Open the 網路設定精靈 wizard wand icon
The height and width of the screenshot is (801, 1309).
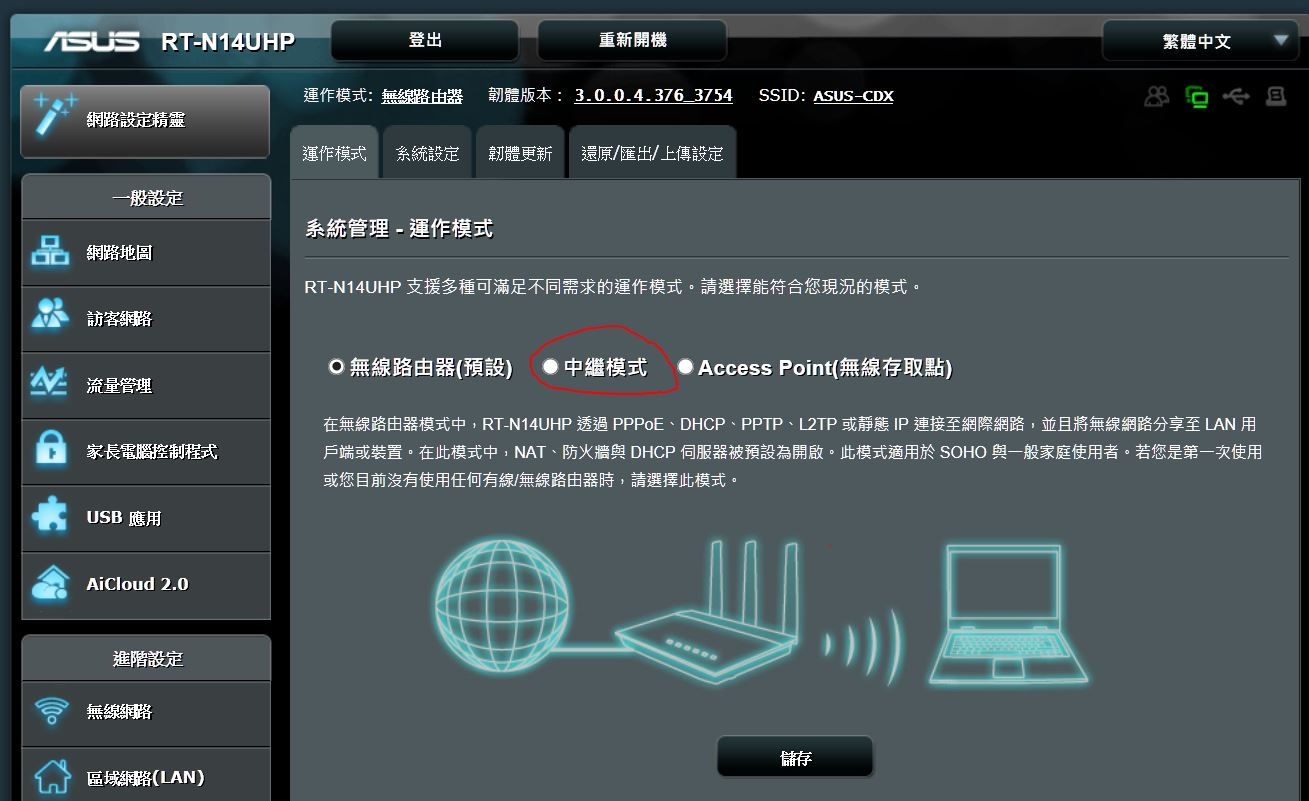click(x=54, y=114)
